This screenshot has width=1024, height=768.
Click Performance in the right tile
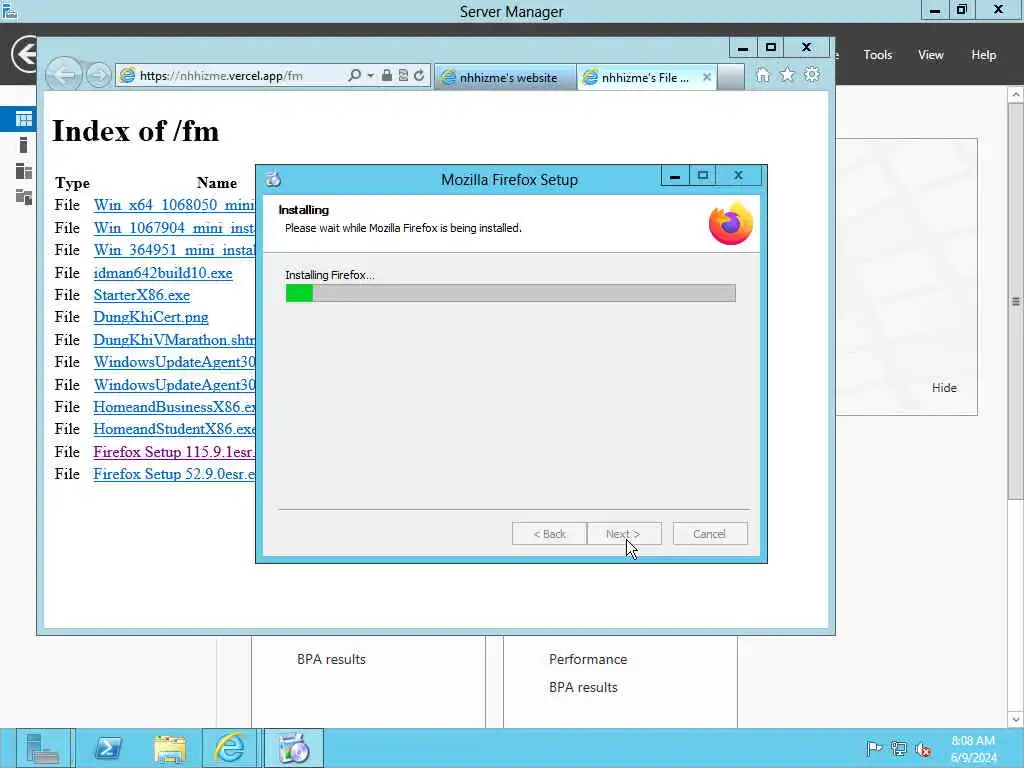(588, 660)
